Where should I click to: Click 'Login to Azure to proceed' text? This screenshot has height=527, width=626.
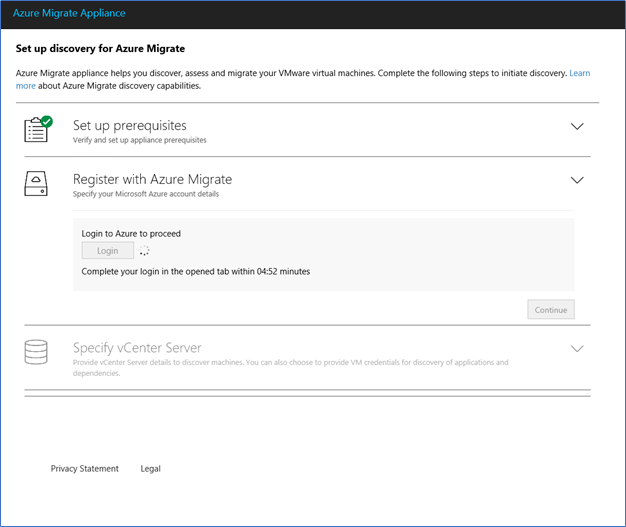tap(131, 234)
